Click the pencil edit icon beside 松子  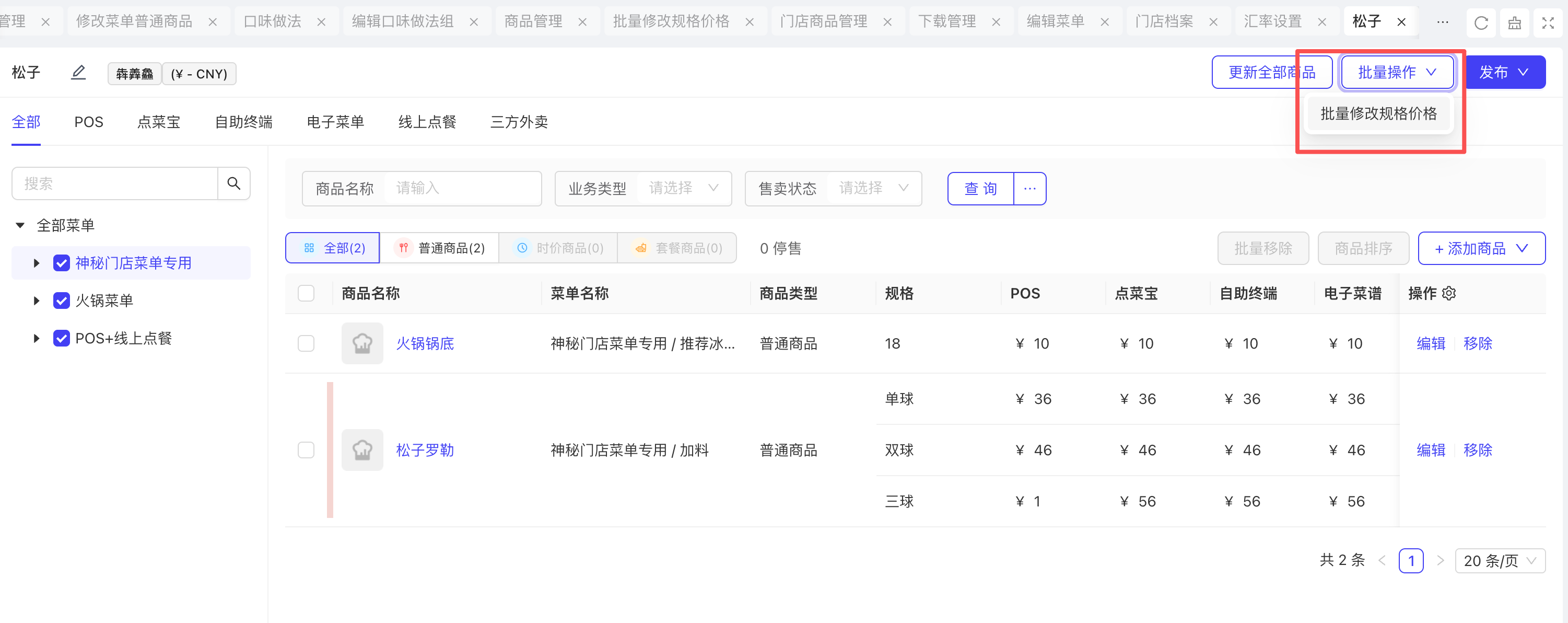click(x=78, y=73)
